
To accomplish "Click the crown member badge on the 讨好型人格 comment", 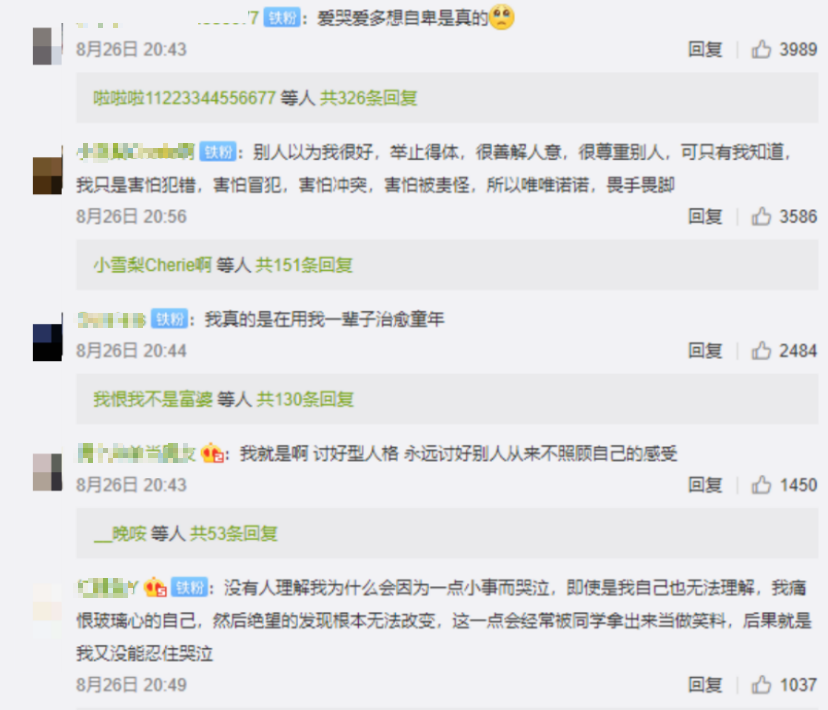I will 212,453.
